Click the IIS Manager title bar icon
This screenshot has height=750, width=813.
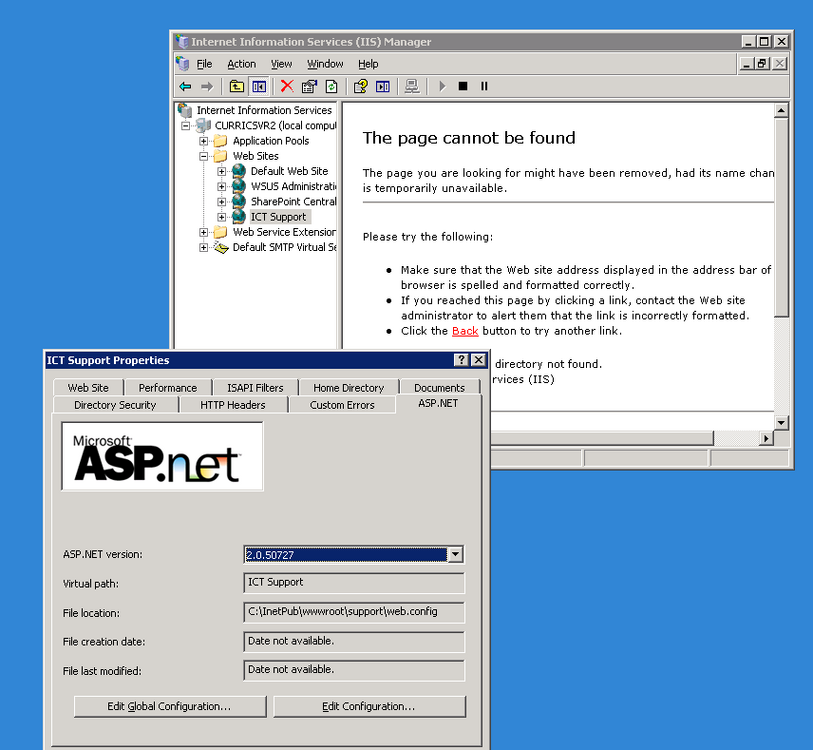pyautogui.click(x=182, y=41)
